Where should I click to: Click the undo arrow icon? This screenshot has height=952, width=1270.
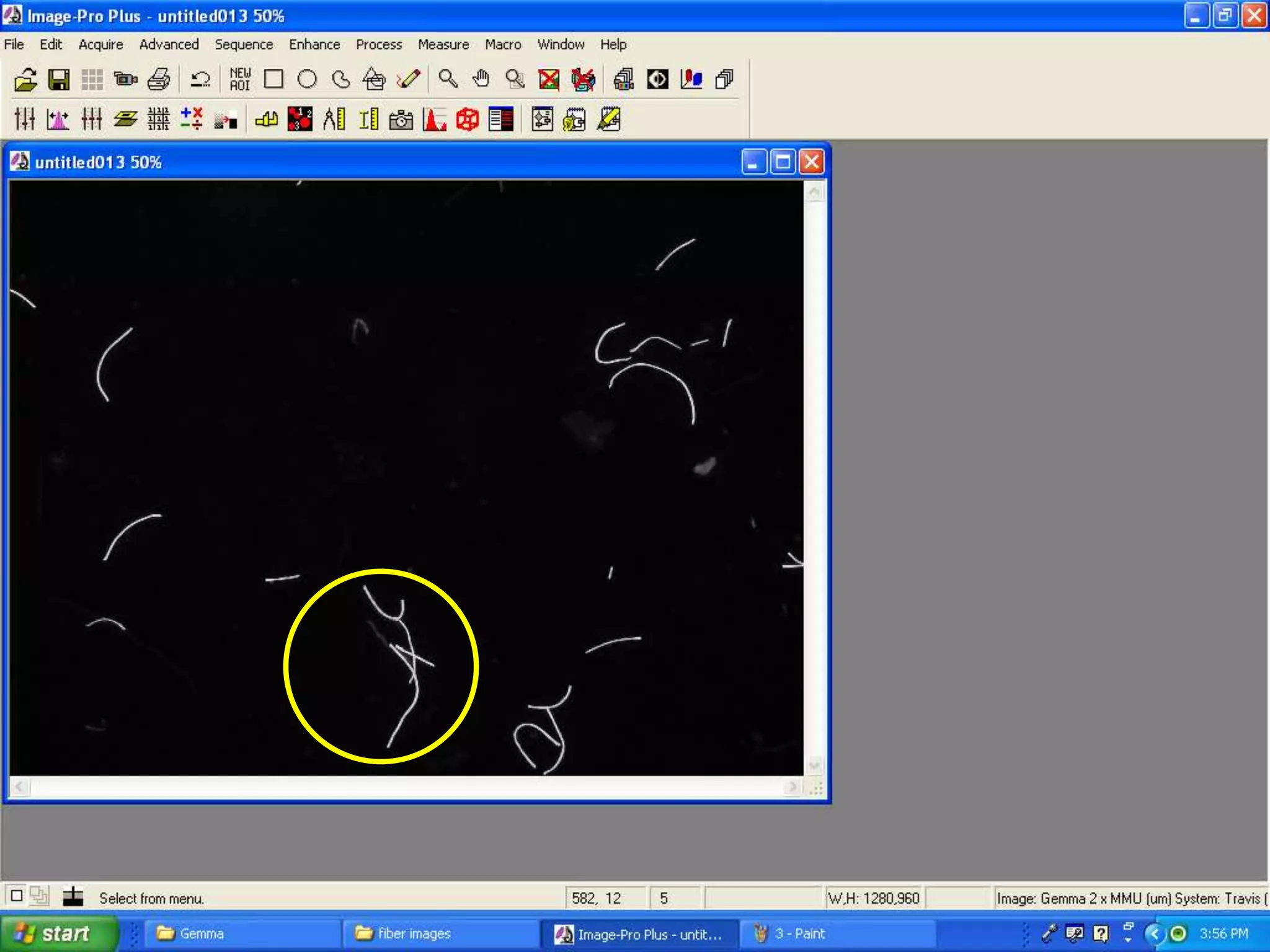pos(200,79)
